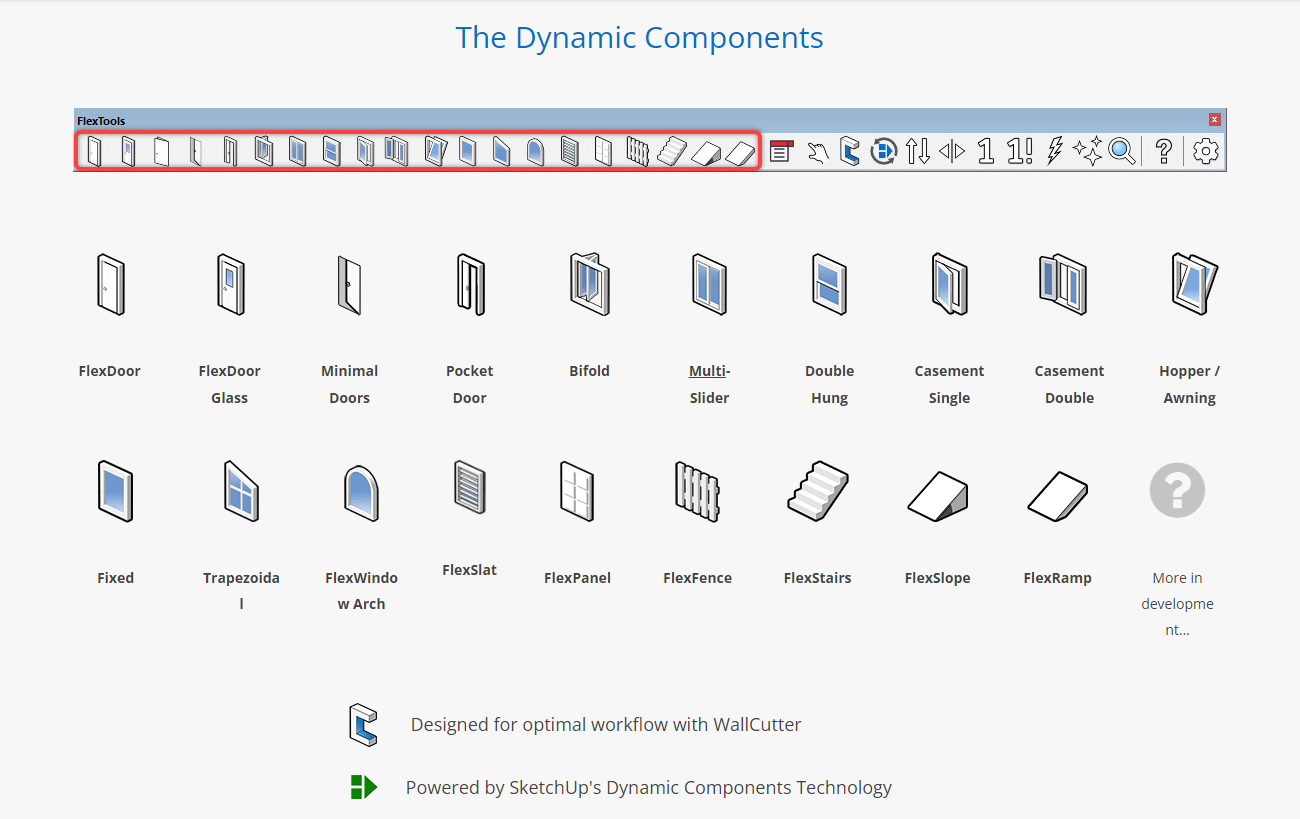Click the 'FlexRamp' label text
The height and width of the screenshot is (819, 1300).
(x=1058, y=578)
